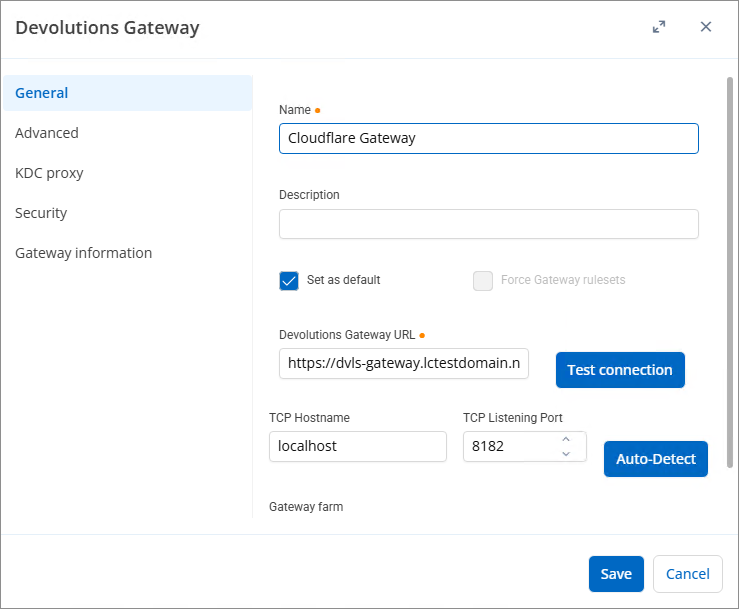This screenshot has height=609, width=739.
Task: Cancel the gateway dialog
Action: pyautogui.click(x=688, y=574)
